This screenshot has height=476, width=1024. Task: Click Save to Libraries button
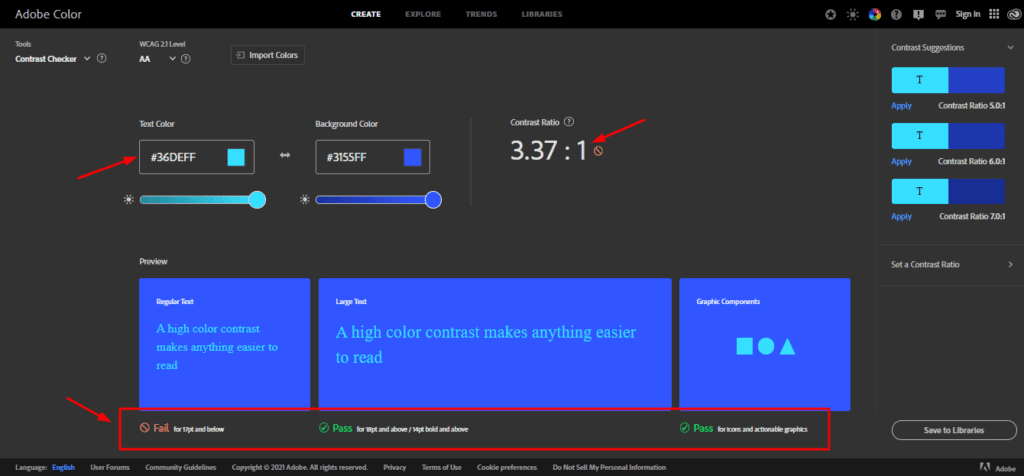(x=954, y=430)
